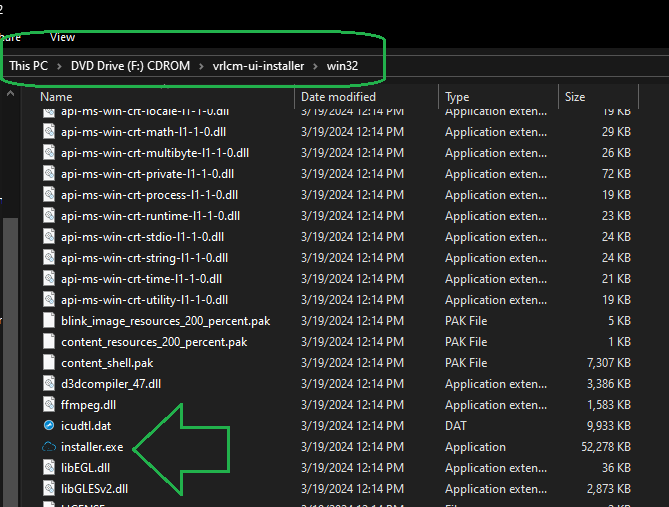Select api-ms-win-crt-multibyte-l1-1-0.dll file icon
Image resolution: width=669 pixels, height=507 pixels.
(x=49, y=153)
